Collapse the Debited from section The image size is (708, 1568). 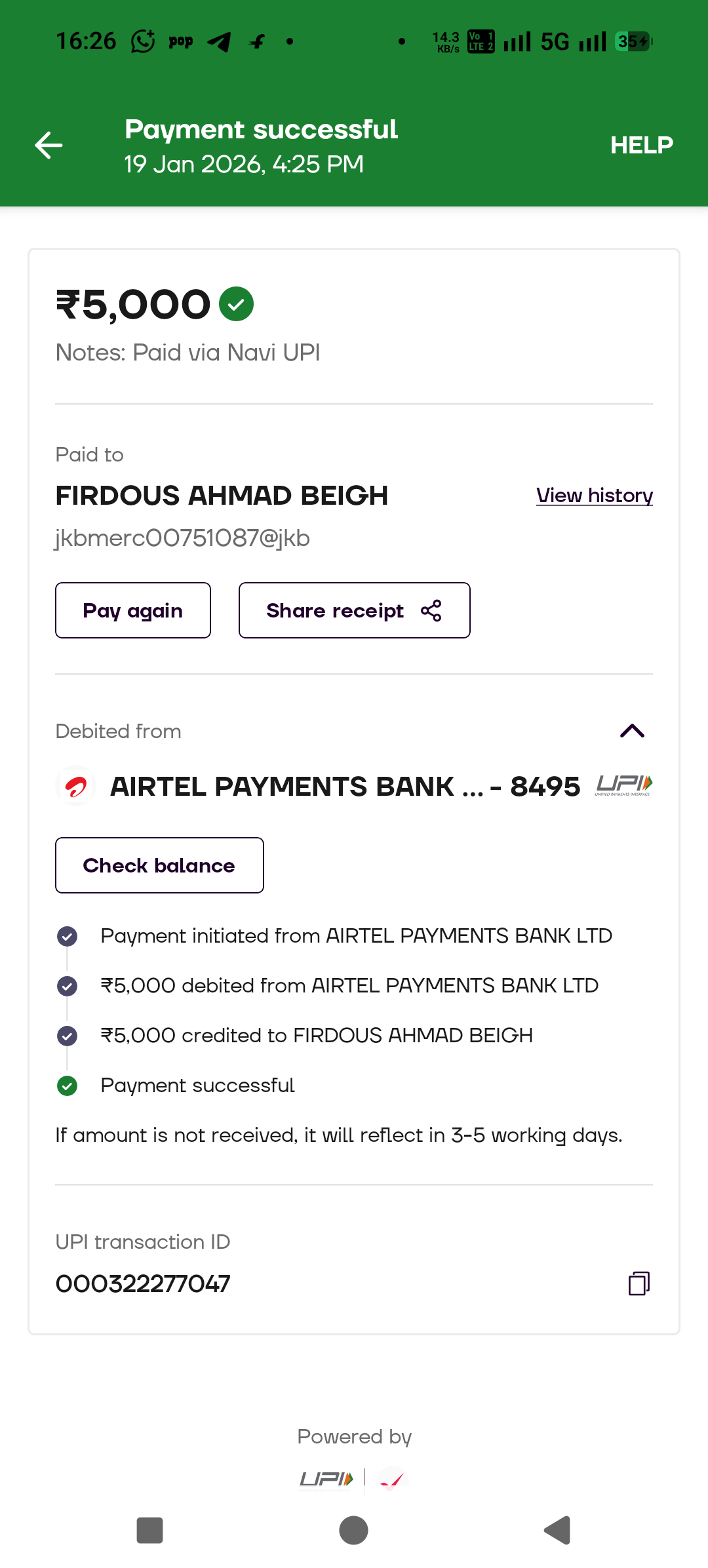click(x=632, y=731)
